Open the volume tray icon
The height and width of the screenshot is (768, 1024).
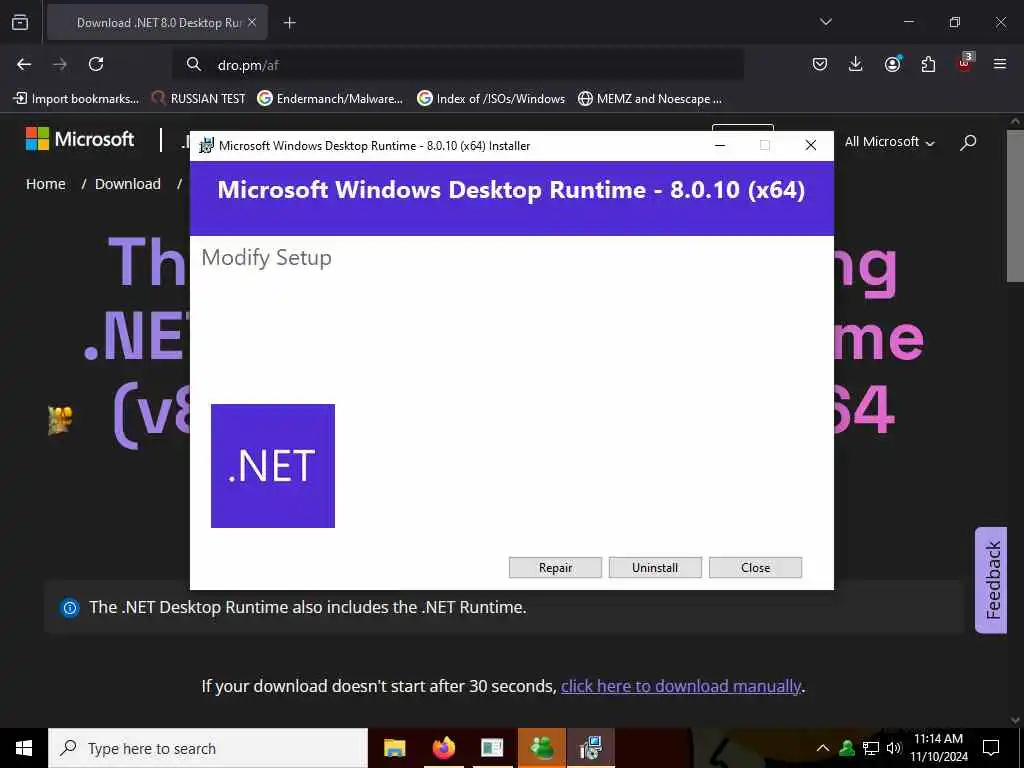tap(893, 748)
